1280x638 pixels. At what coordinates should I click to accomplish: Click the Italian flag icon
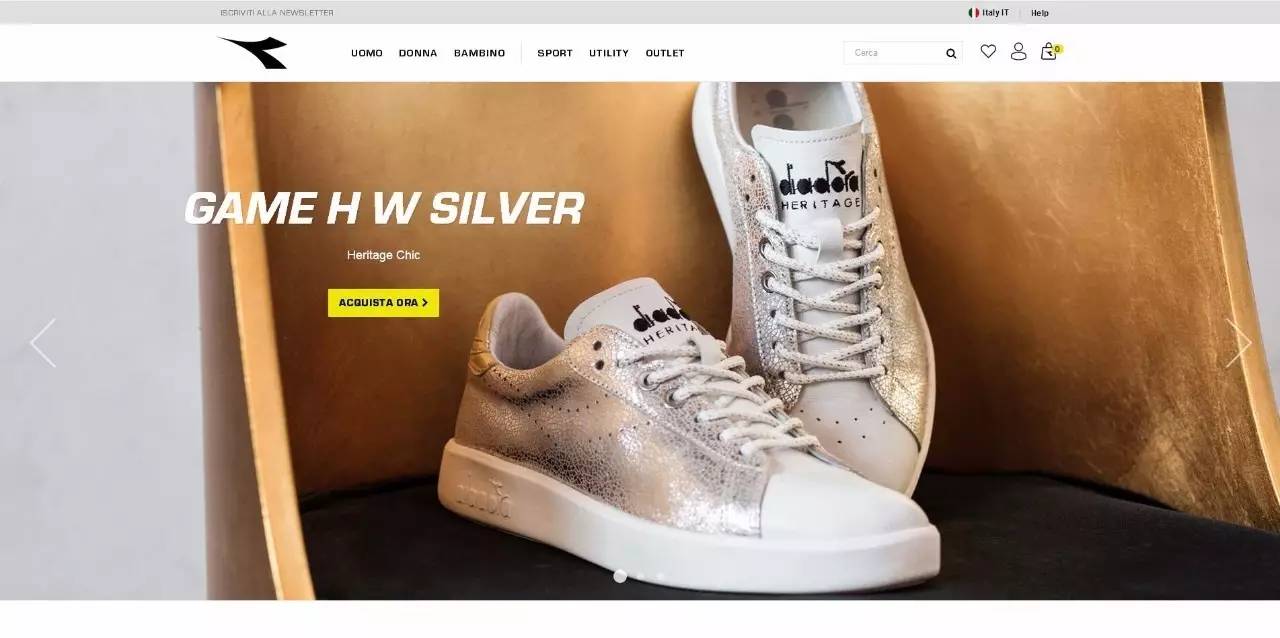point(973,13)
